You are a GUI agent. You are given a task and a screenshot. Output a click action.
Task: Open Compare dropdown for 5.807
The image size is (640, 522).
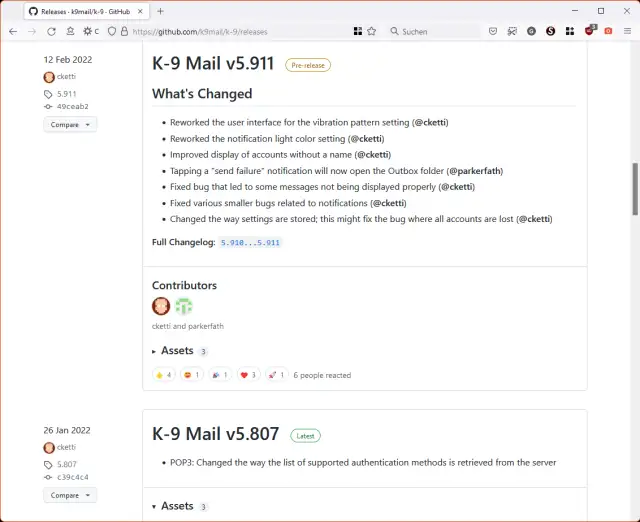(69, 495)
